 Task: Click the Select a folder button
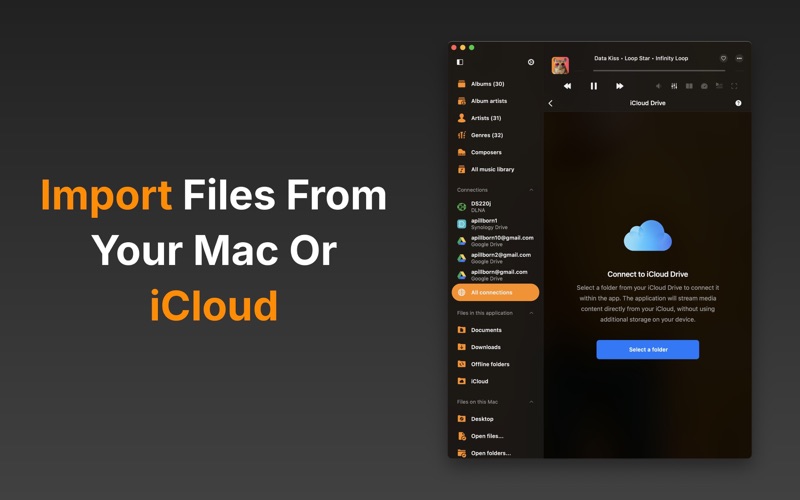tap(648, 349)
